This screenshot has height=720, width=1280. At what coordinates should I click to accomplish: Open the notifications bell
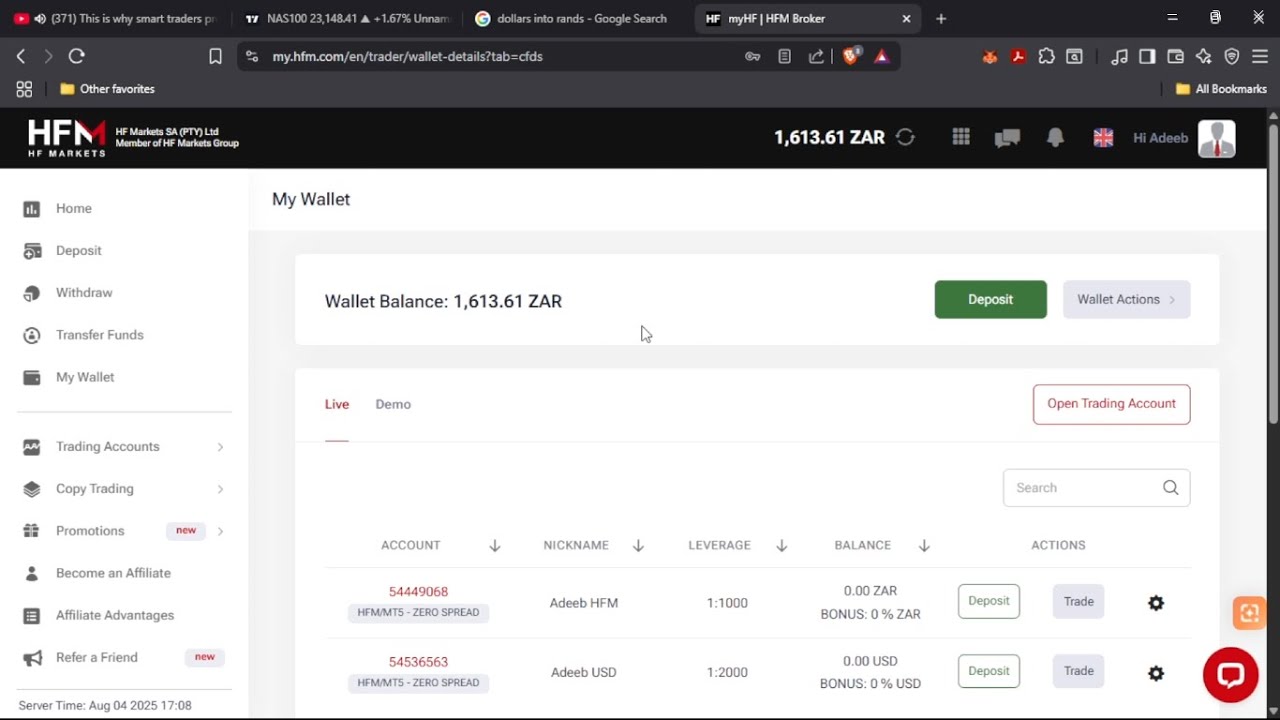pos(1055,138)
